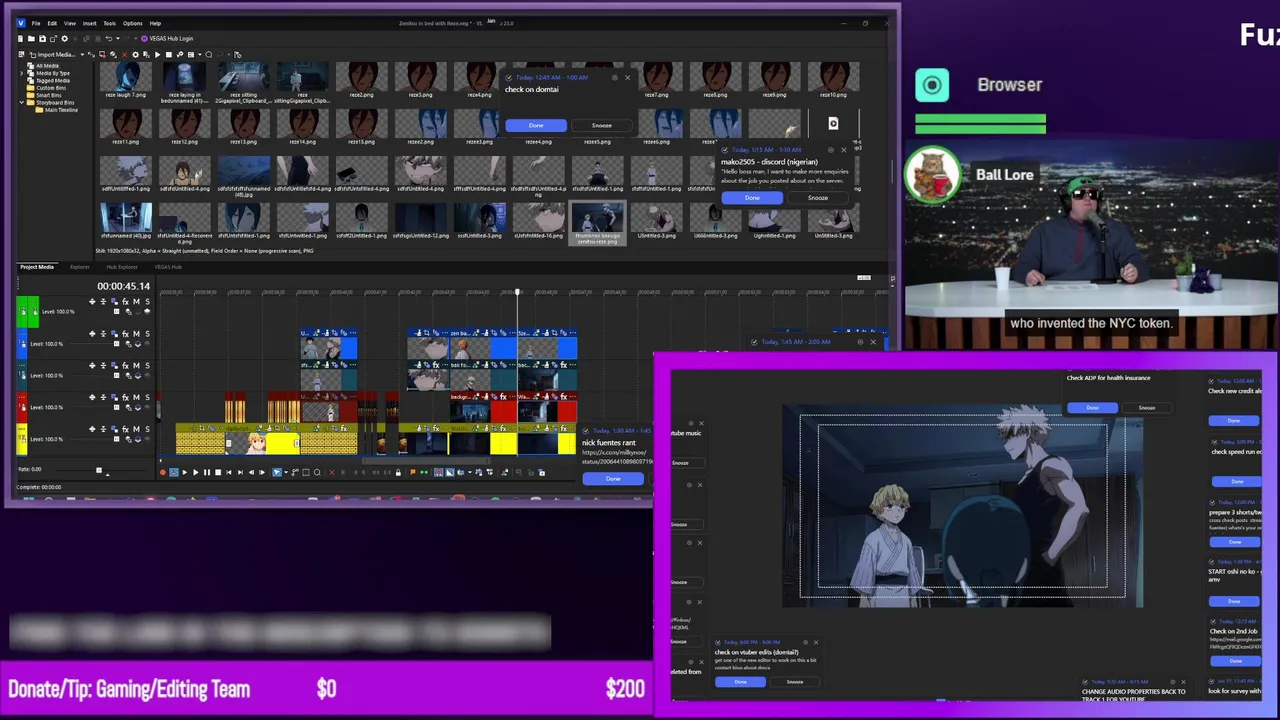Open the File menu

36,23
